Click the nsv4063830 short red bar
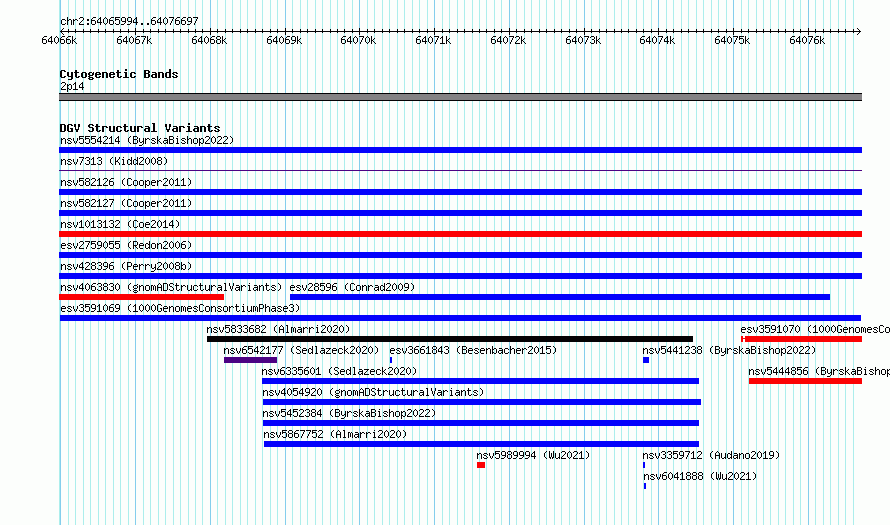890x525 pixels. tap(141, 297)
